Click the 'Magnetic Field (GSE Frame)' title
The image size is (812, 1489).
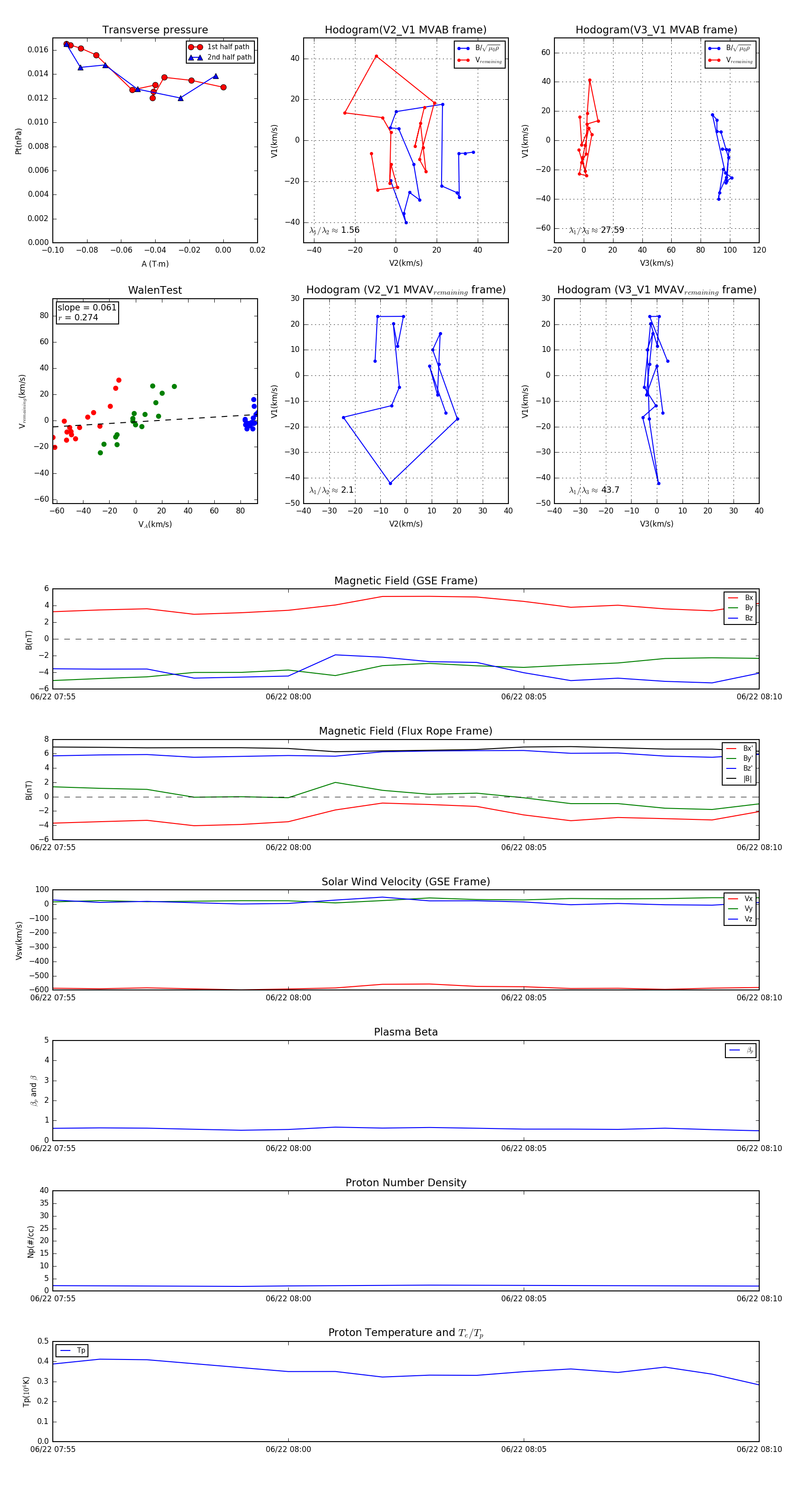click(406, 581)
